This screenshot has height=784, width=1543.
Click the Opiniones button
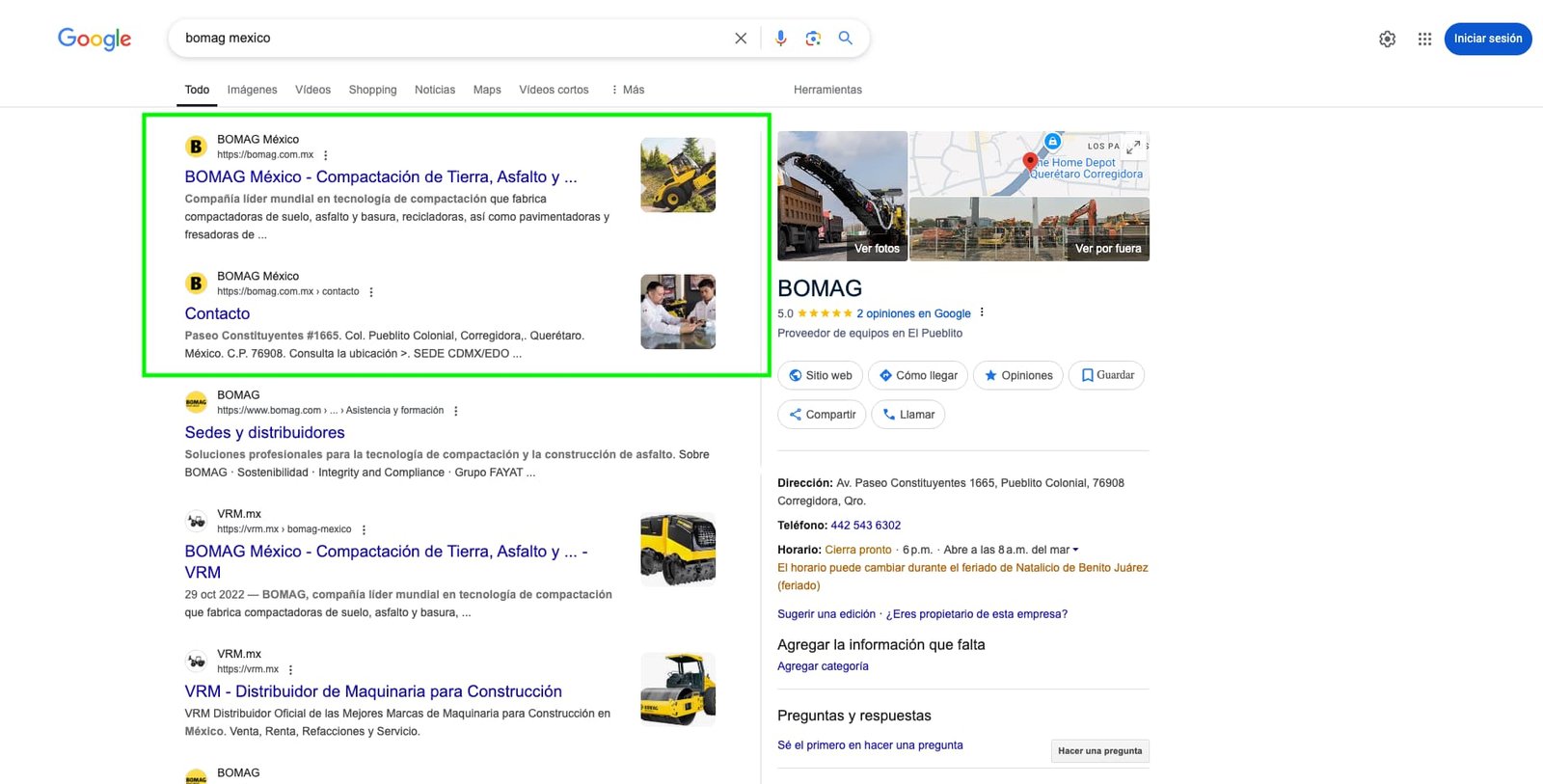point(1018,375)
